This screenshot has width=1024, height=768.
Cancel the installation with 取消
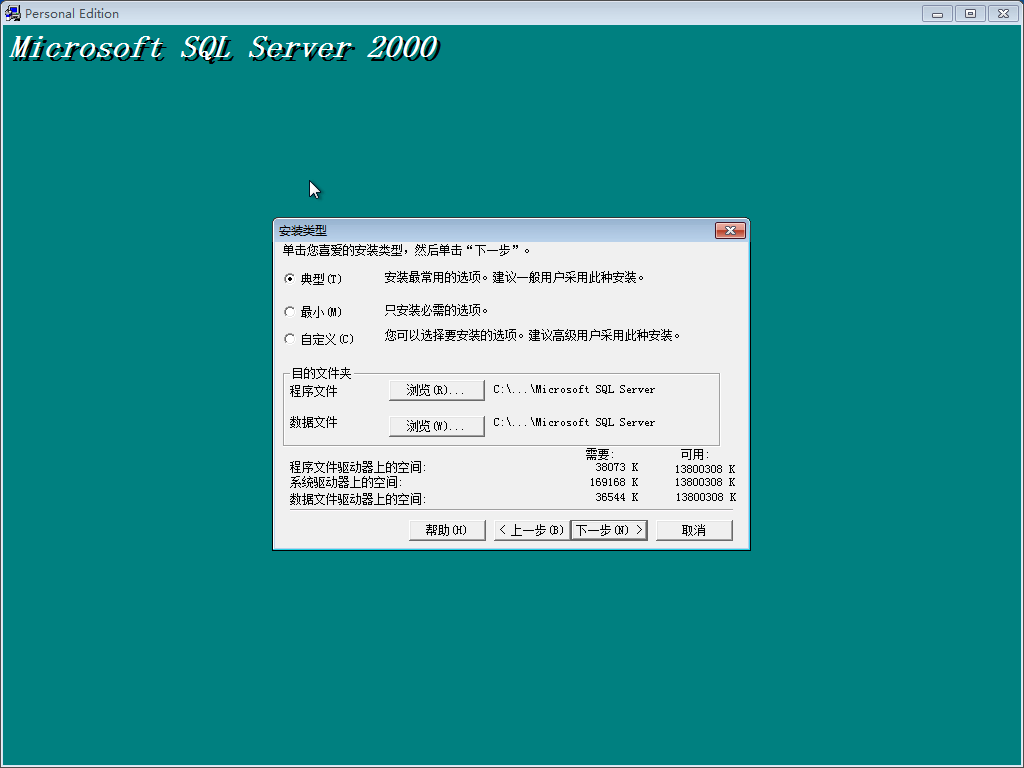tap(694, 530)
